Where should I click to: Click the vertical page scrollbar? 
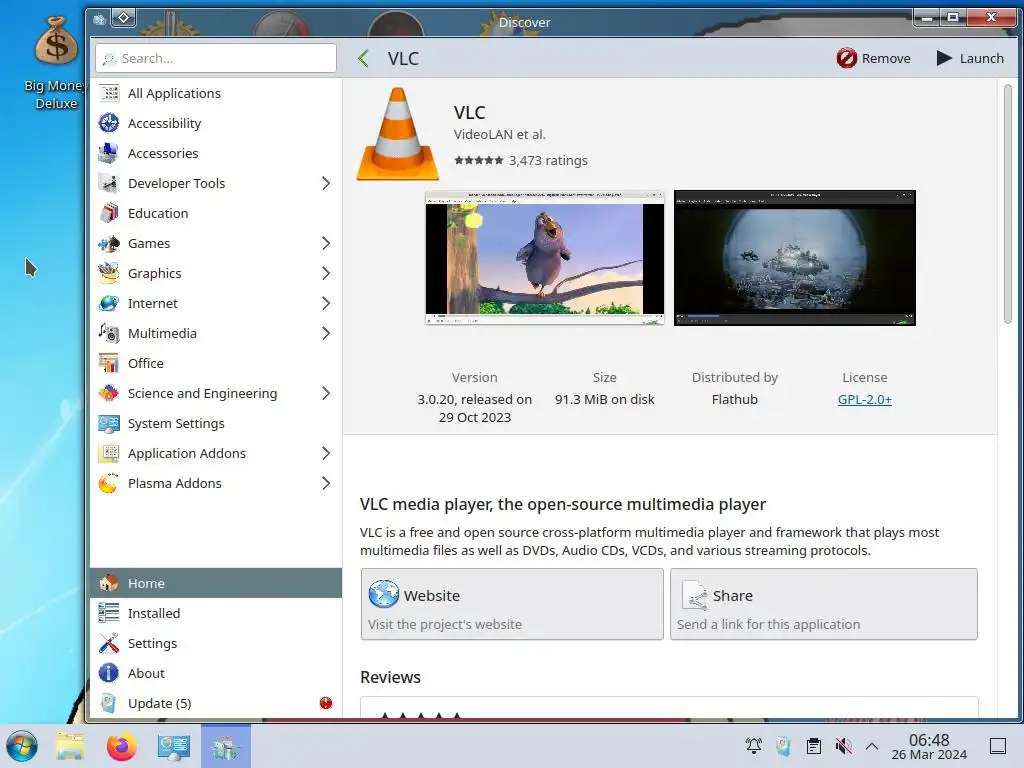tap(1008, 204)
